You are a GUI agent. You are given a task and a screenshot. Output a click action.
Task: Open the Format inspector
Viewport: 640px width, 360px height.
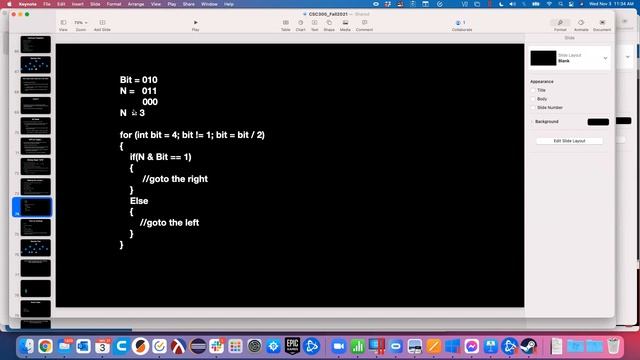pyautogui.click(x=560, y=25)
